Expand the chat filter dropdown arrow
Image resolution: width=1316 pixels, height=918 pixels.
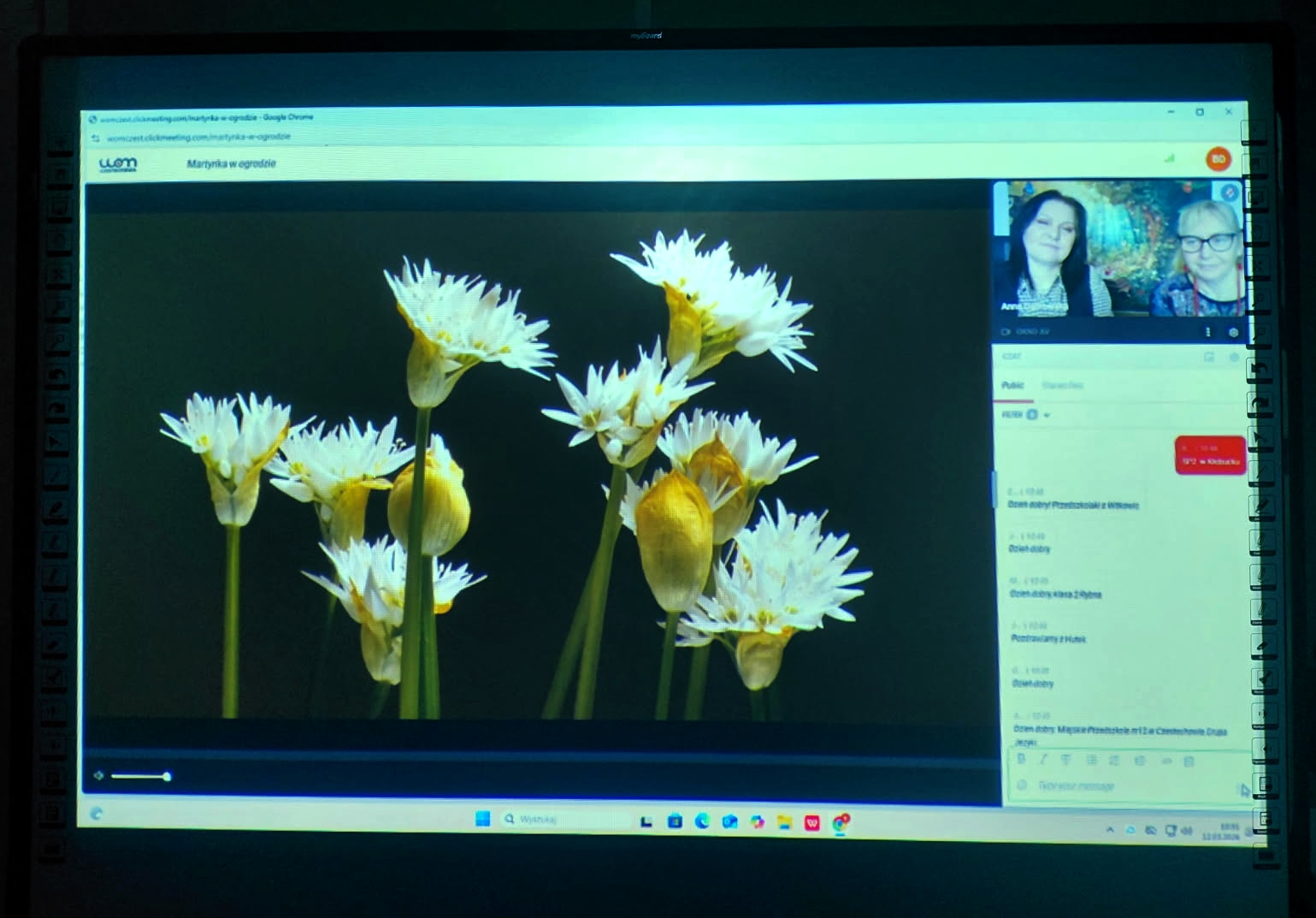click(x=1047, y=416)
